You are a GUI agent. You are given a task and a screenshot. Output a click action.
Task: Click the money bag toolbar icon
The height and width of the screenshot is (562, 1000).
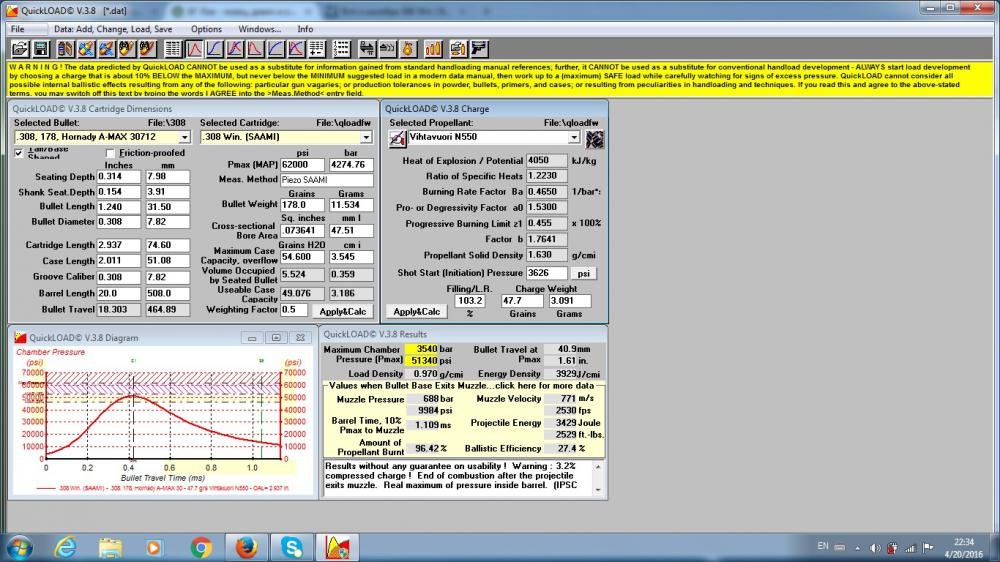click(x=408, y=48)
